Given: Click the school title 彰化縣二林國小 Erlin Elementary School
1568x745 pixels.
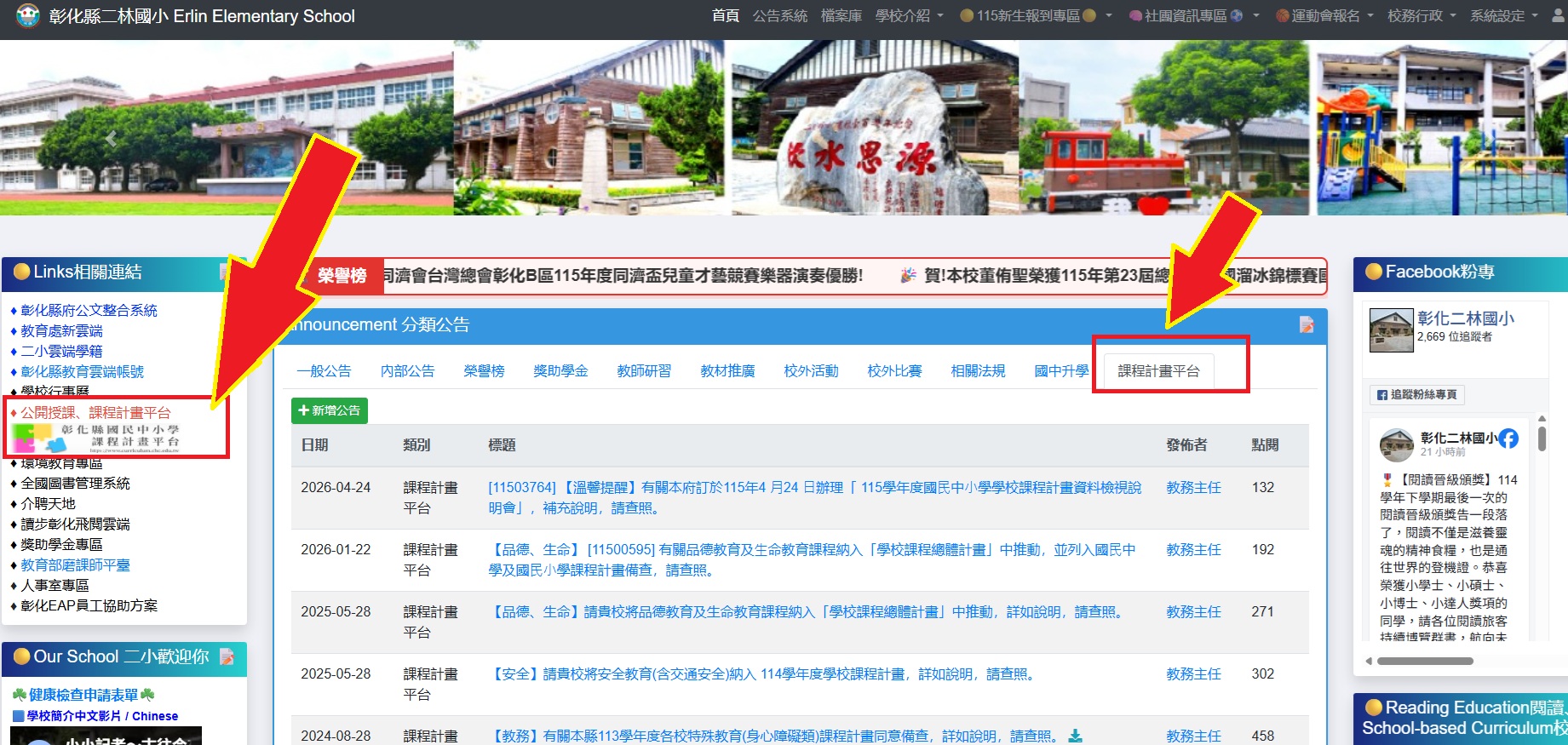Looking at the screenshot, I should [202, 16].
